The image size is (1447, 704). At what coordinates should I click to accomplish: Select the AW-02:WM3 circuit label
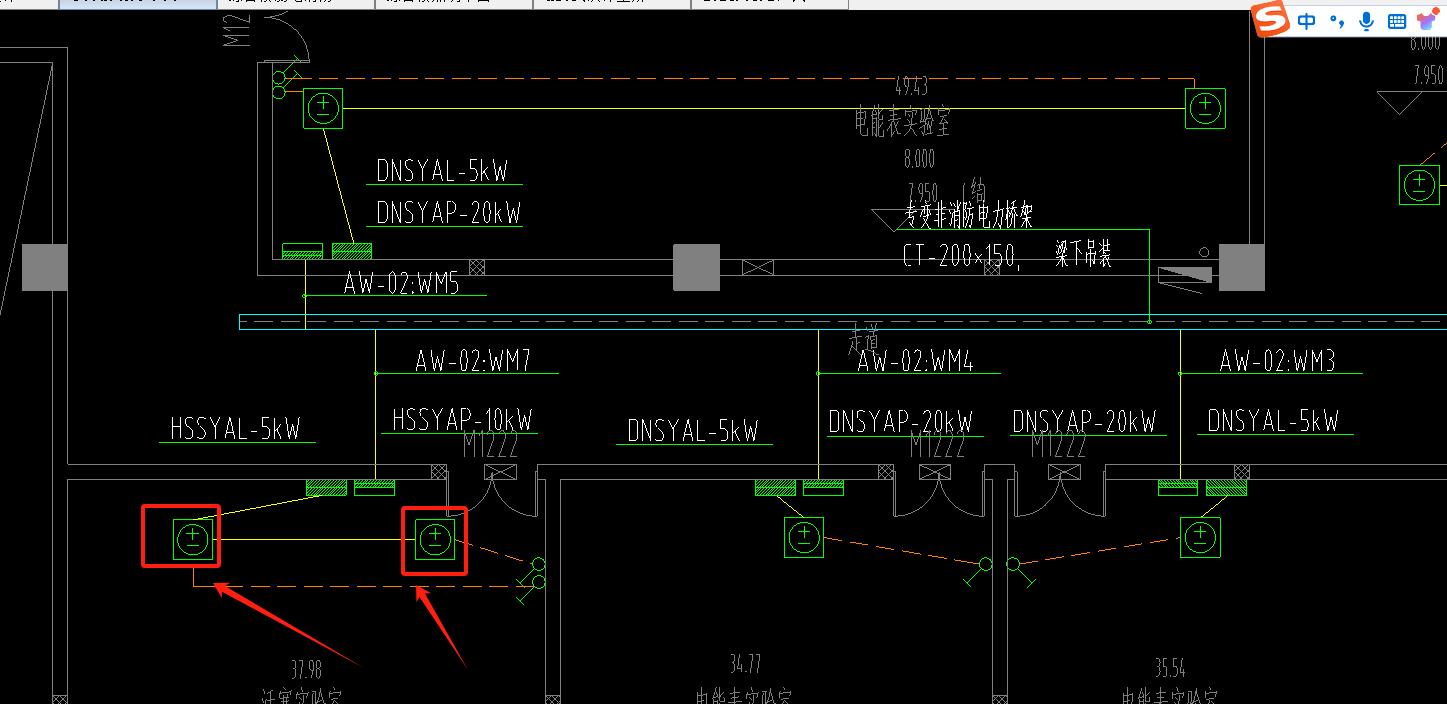tap(1277, 361)
